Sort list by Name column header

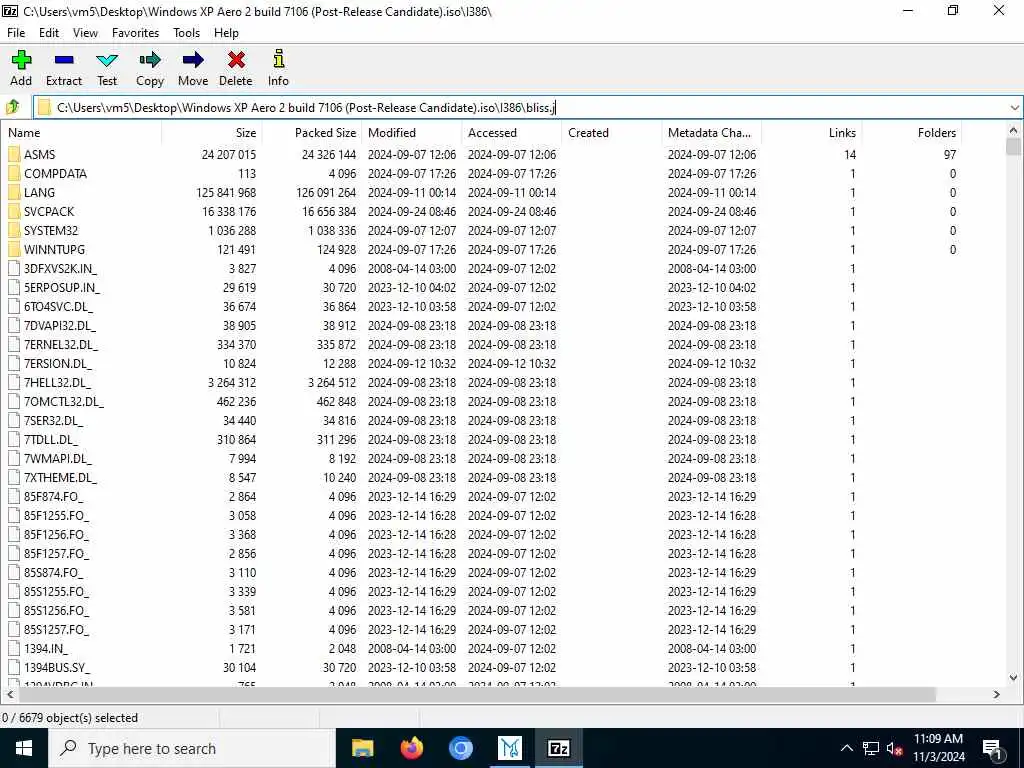tap(82, 133)
